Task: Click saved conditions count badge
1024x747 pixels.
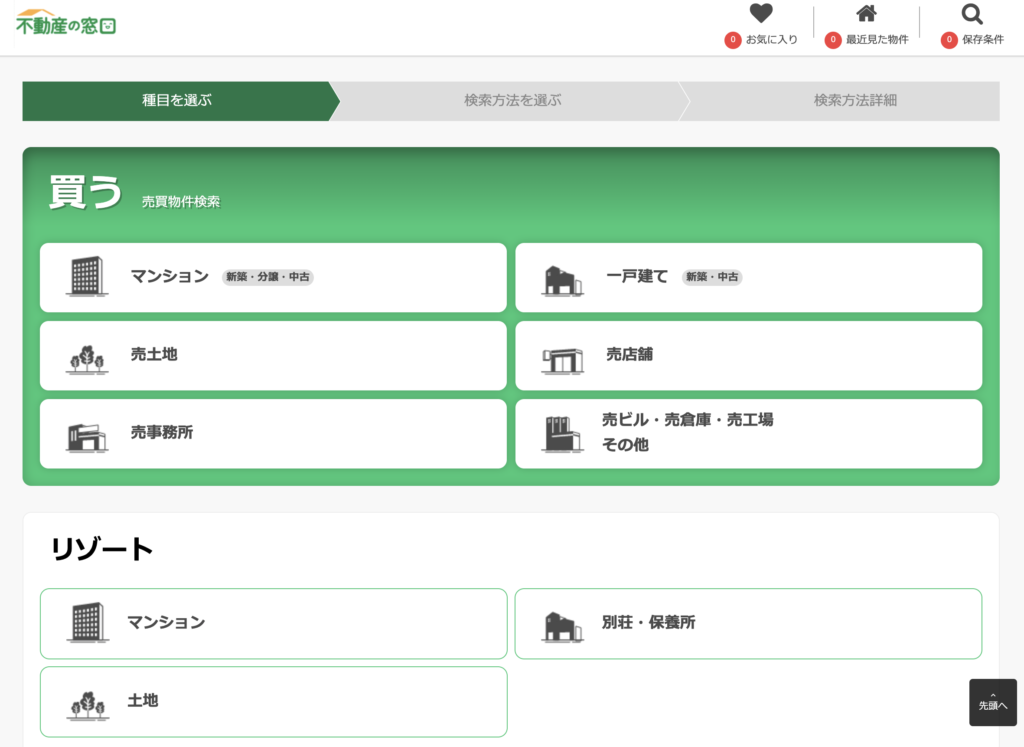Action: coord(949,40)
